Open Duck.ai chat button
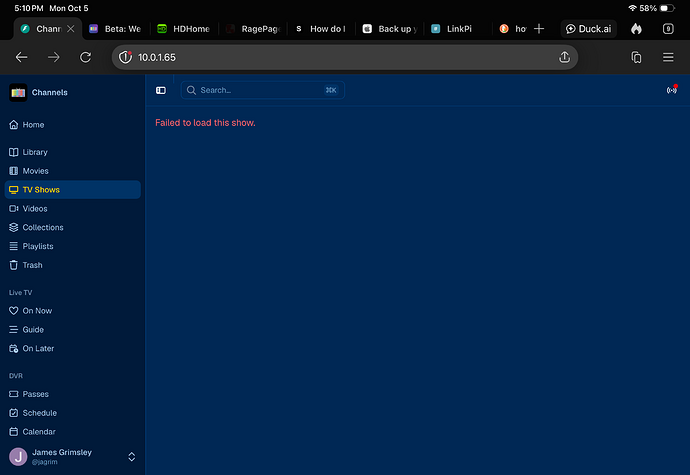690x475 pixels. 588,29
